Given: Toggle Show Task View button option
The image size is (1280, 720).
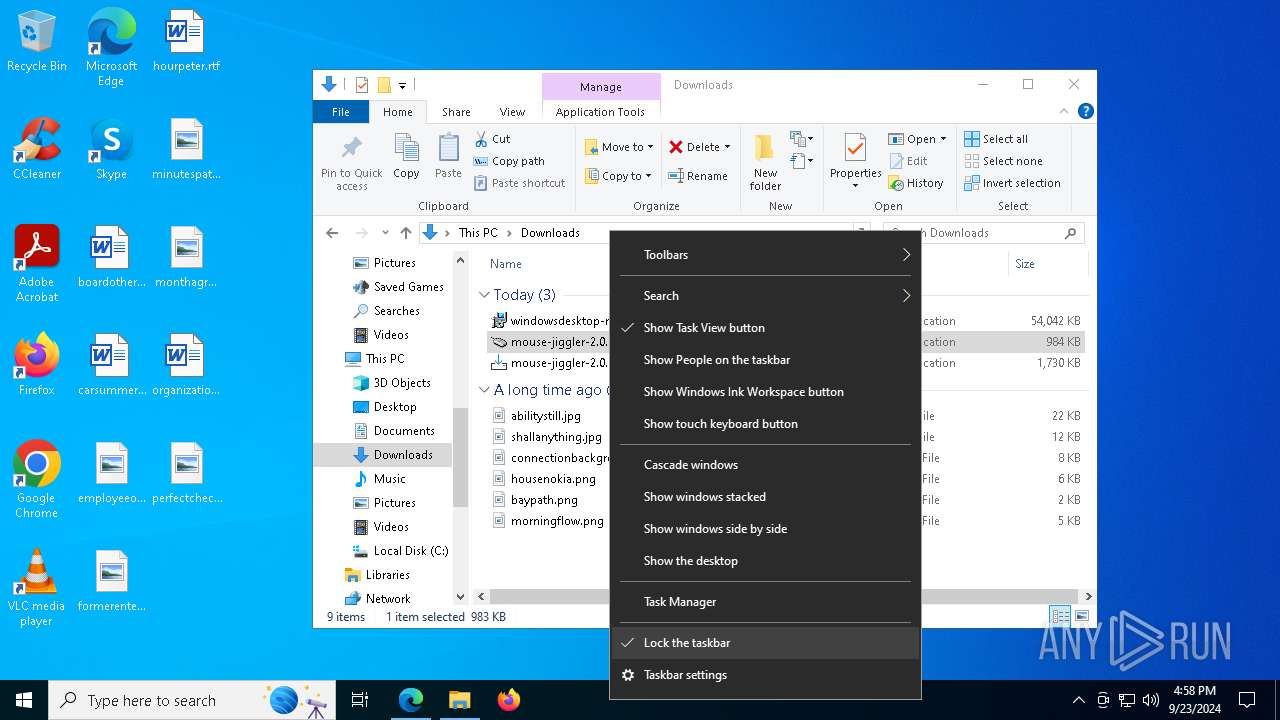Looking at the screenshot, I should (765, 328).
